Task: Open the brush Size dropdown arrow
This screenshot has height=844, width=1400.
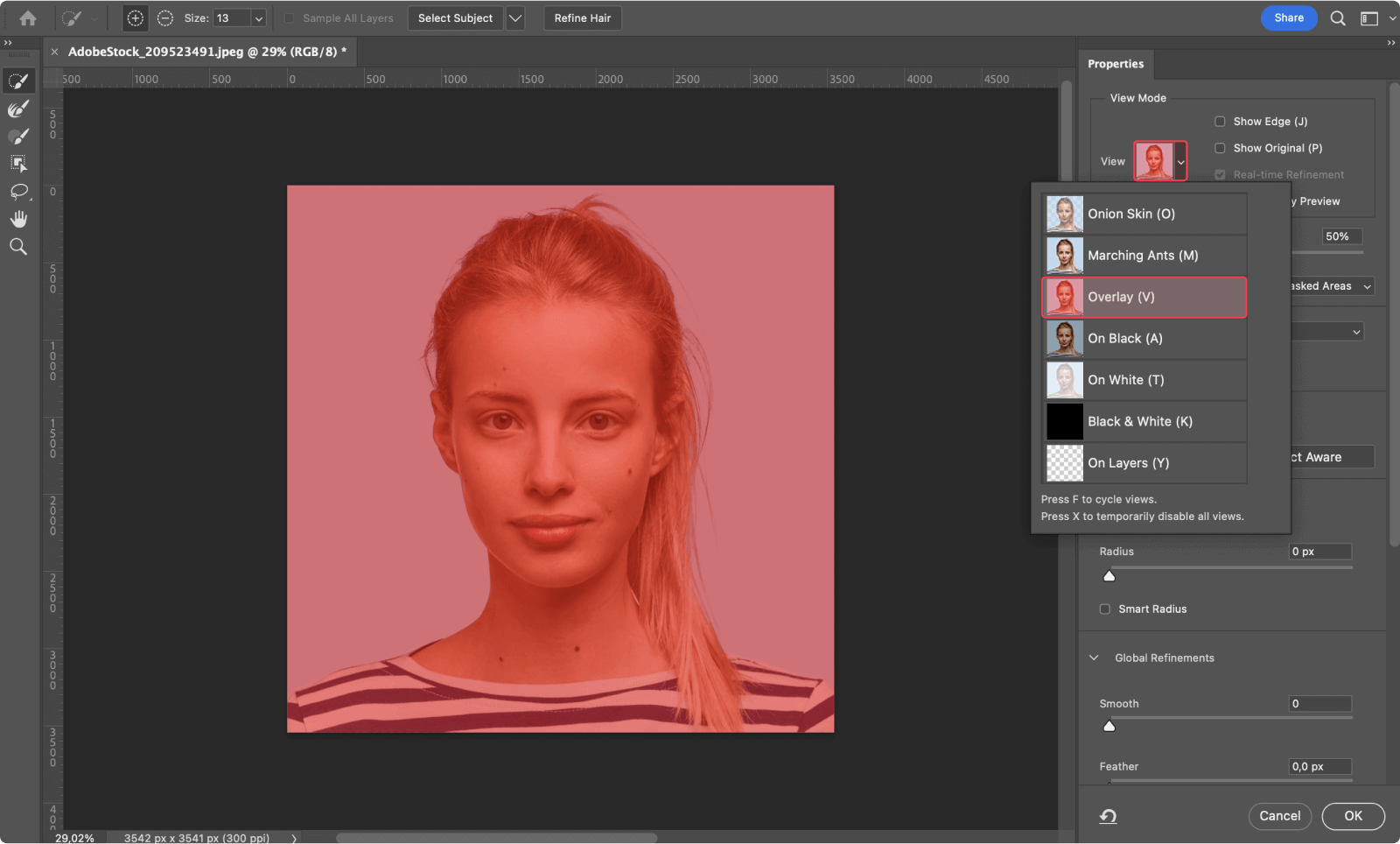Action: (x=258, y=18)
